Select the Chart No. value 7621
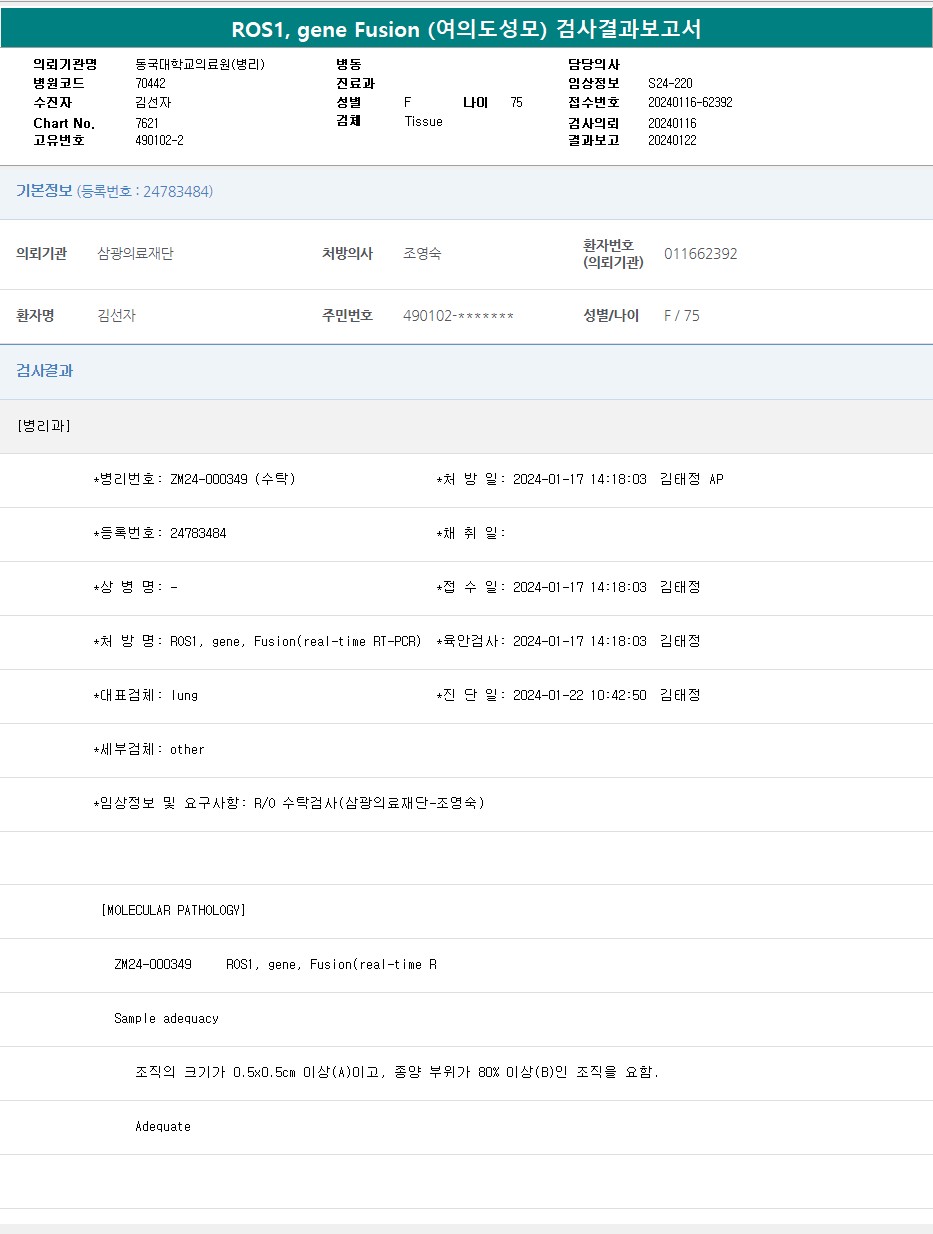Viewport: 933px width, 1234px height. [x=146, y=123]
